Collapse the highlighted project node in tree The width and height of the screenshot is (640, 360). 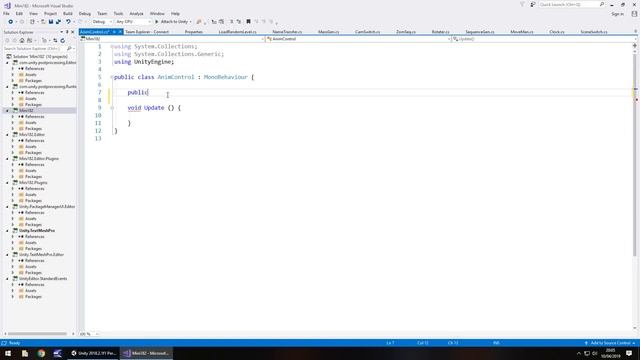click(7, 111)
